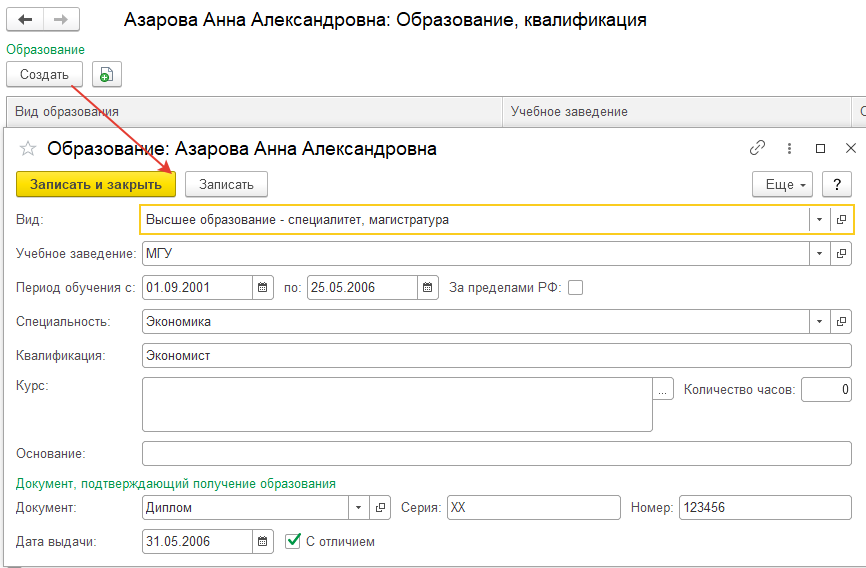
Task: Click the back navigation arrow
Action: tap(25, 20)
